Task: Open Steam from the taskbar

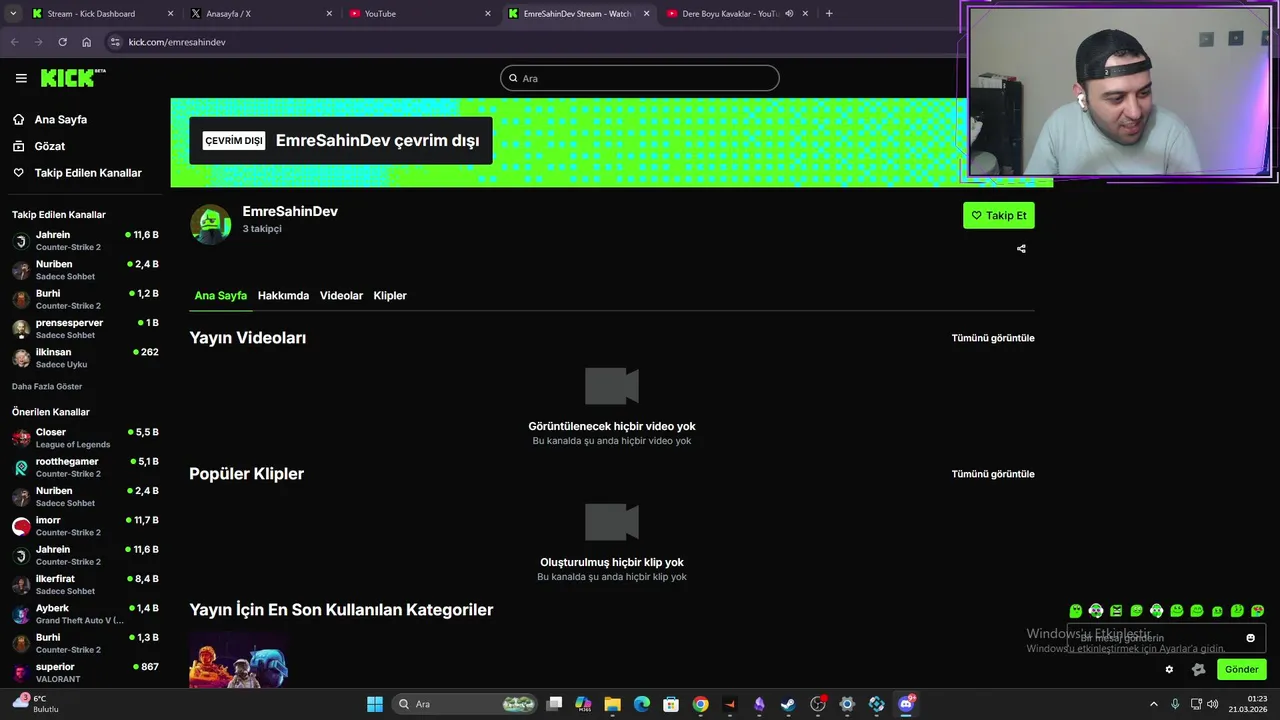Action: (x=788, y=704)
